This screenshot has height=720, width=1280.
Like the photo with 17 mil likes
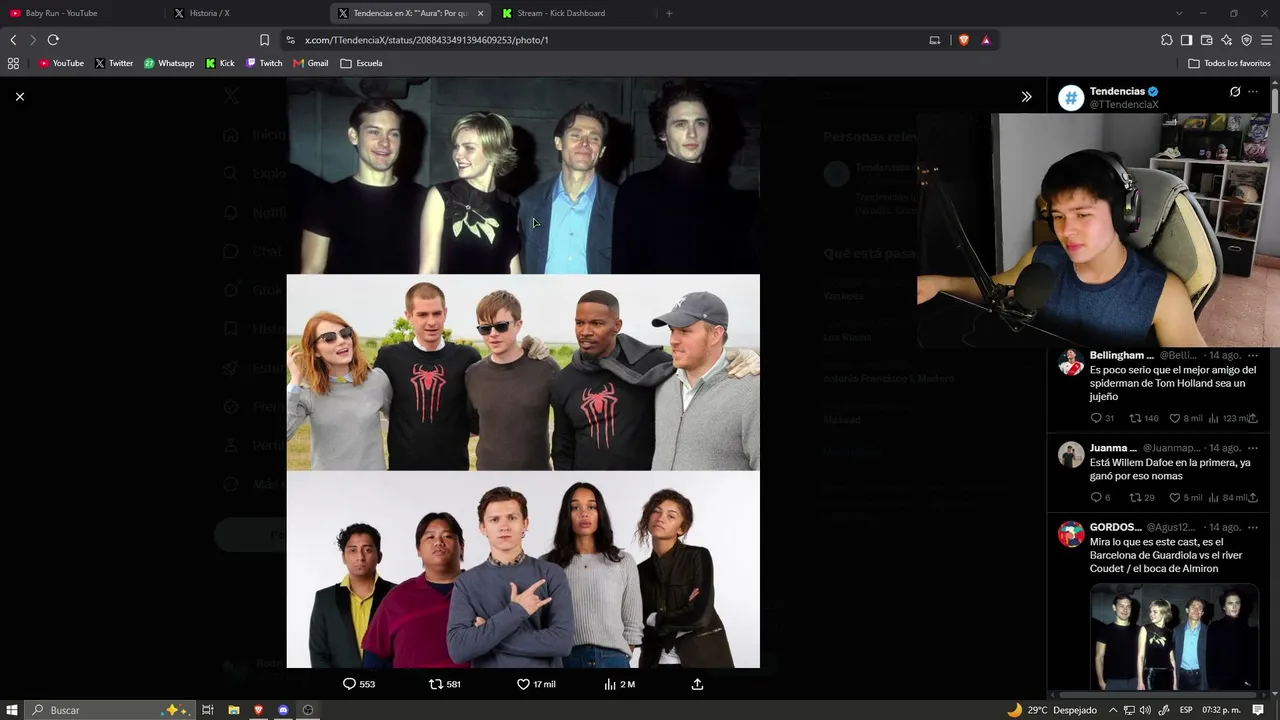click(x=536, y=684)
